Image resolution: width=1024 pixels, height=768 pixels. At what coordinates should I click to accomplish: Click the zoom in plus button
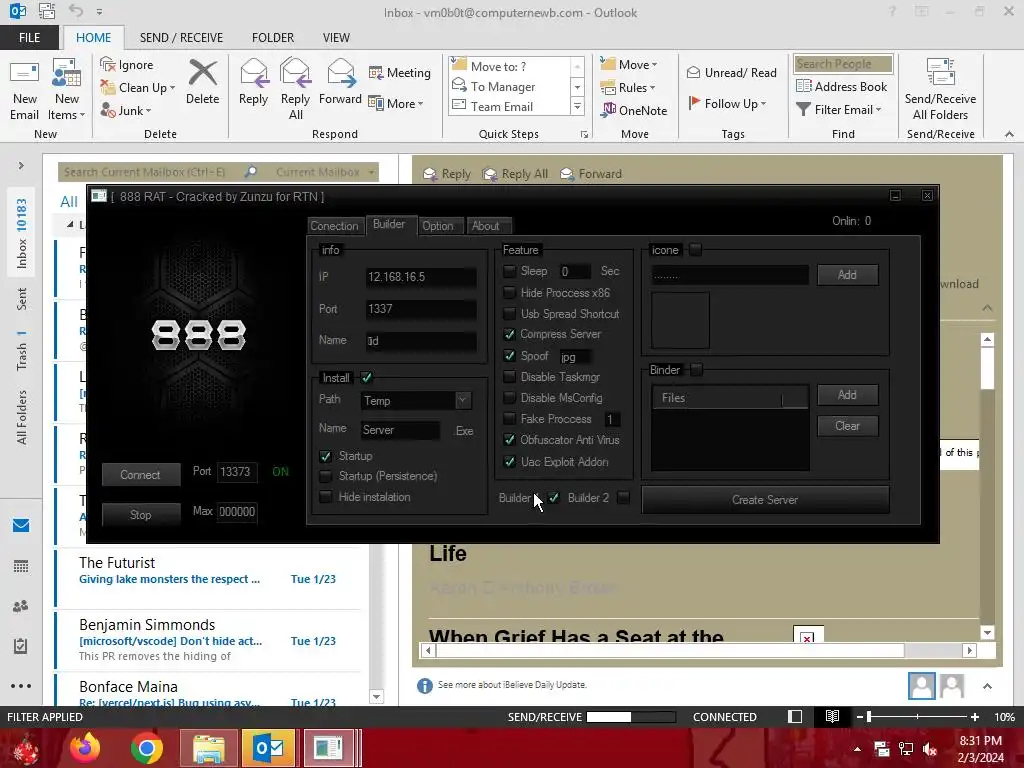(x=975, y=716)
